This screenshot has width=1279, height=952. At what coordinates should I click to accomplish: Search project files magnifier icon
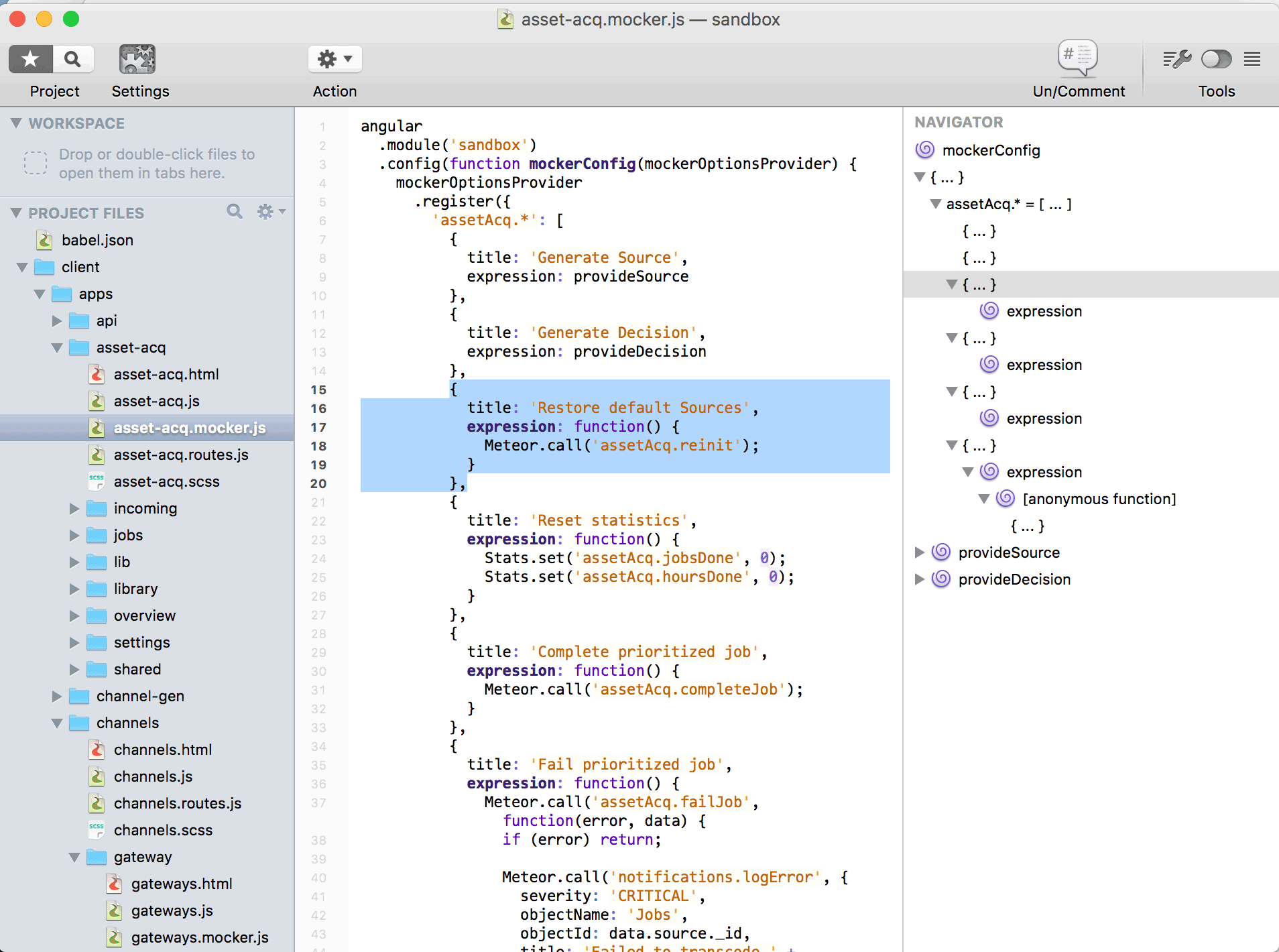(x=235, y=212)
